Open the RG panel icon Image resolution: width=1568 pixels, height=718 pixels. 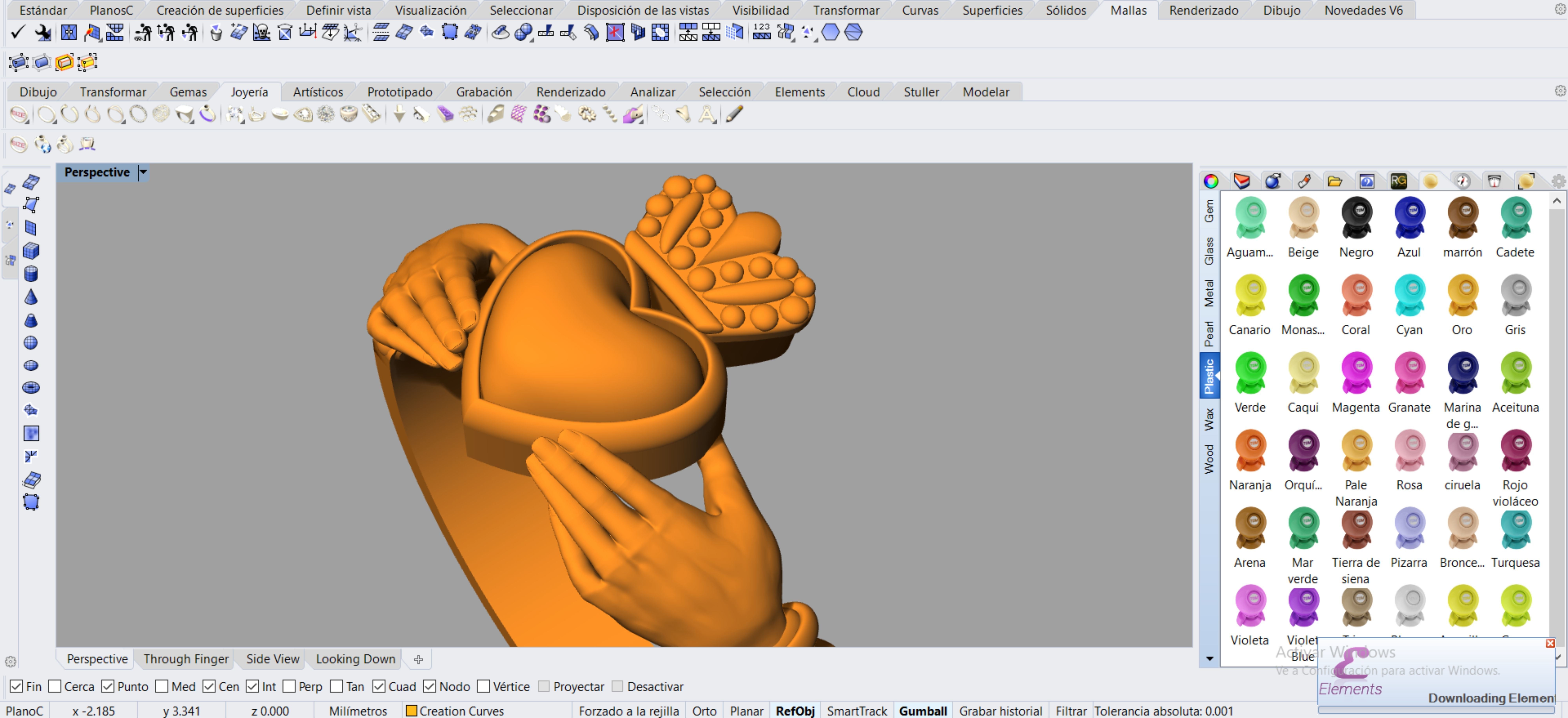click(1399, 181)
